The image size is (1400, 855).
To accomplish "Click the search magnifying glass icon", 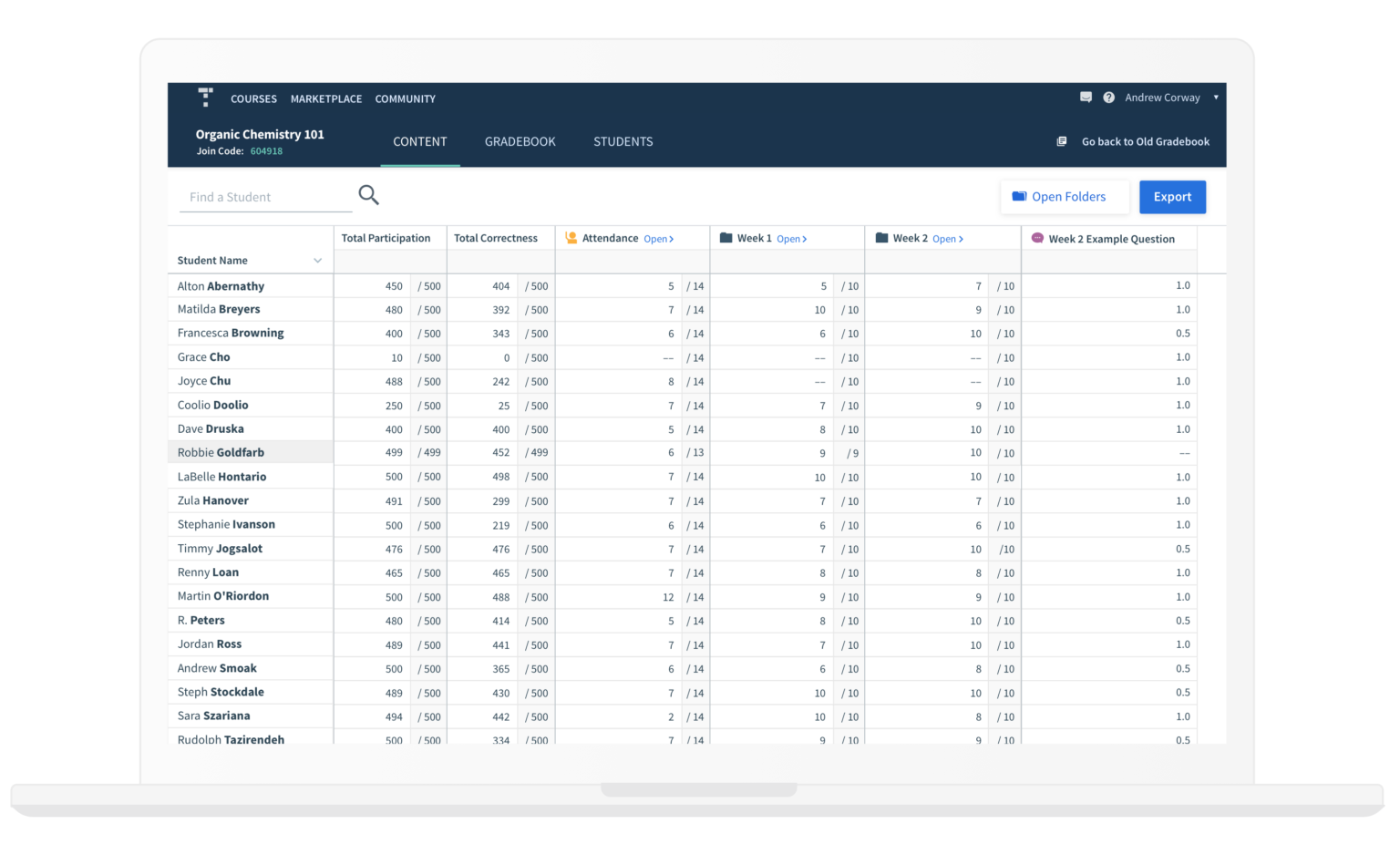I will click(x=368, y=195).
